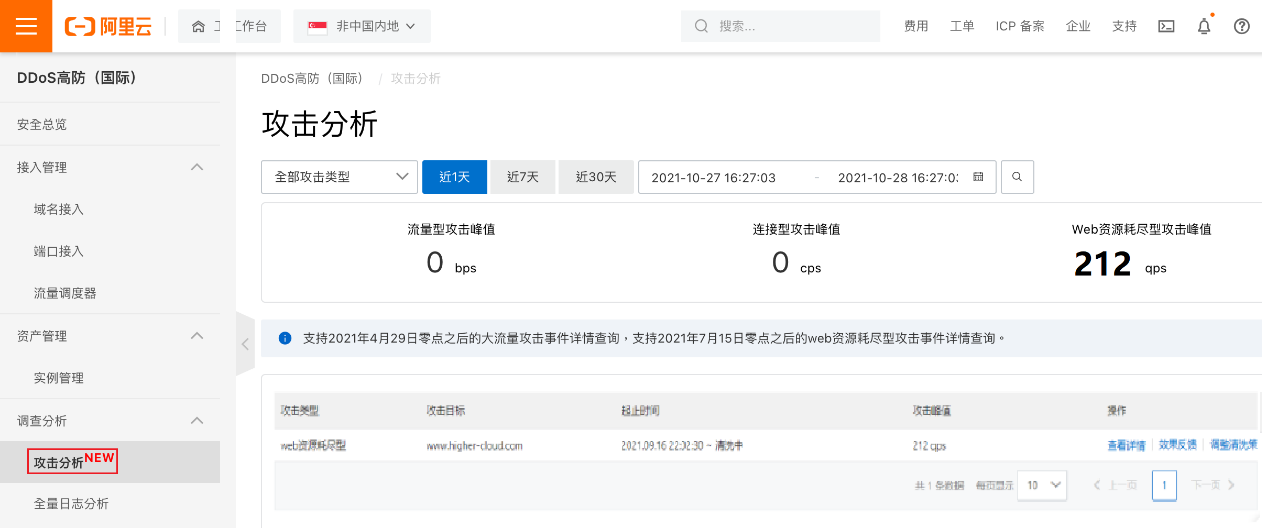Open 全量日志分析 in the sidebar
The width and height of the screenshot is (1267, 528).
coord(71,504)
